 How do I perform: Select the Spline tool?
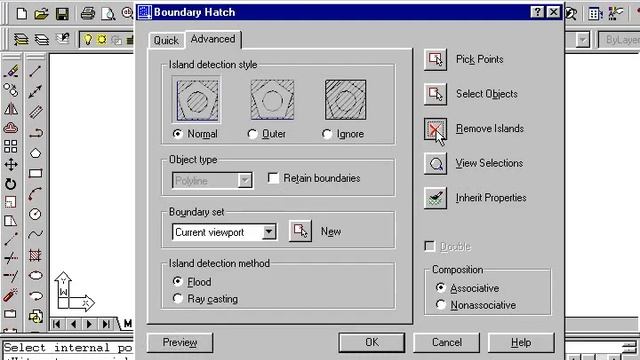pyautogui.click(x=36, y=235)
